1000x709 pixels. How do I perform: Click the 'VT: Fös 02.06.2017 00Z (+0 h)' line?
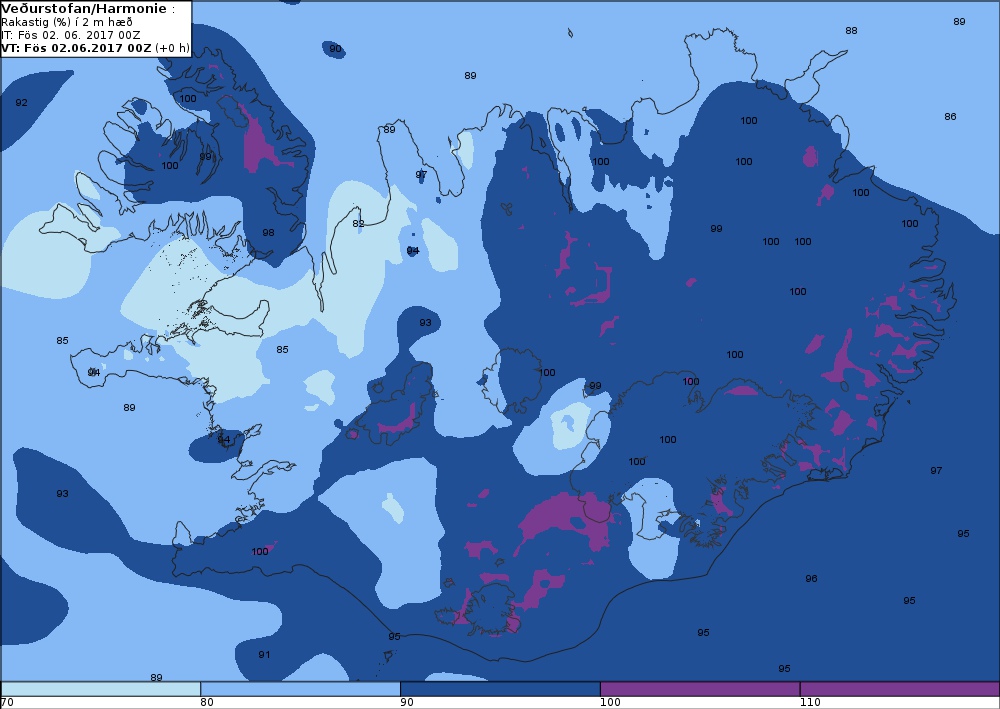[x=95, y=48]
